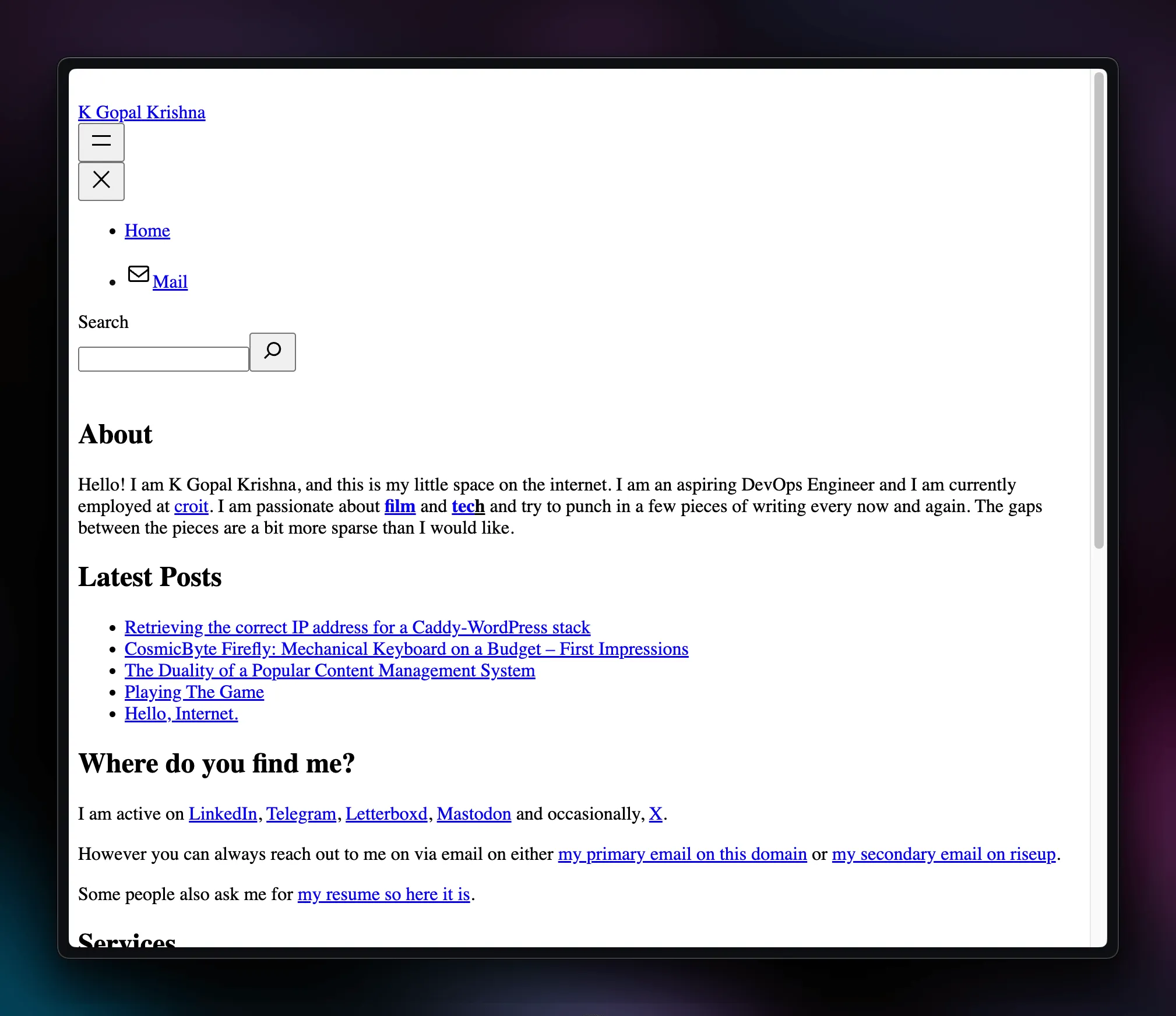Click the 'Hello, Internet.' post link
The width and height of the screenshot is (1176, 1016).
[181, 714]
